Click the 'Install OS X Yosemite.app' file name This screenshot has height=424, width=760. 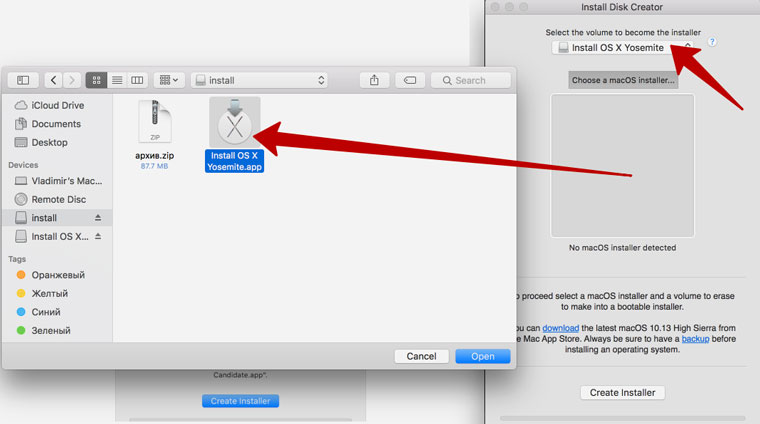(235, 161)
